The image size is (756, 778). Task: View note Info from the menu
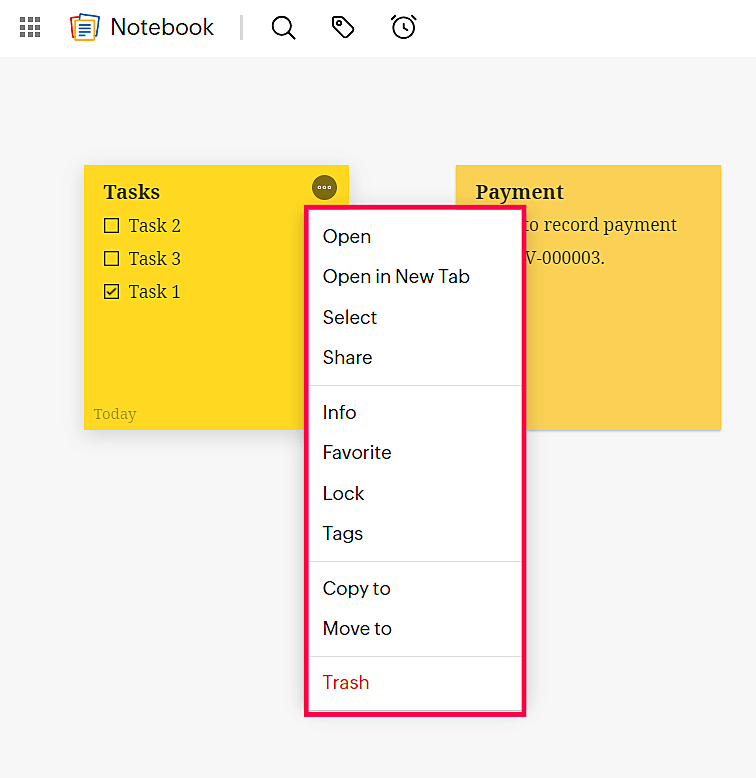(339, 412)
